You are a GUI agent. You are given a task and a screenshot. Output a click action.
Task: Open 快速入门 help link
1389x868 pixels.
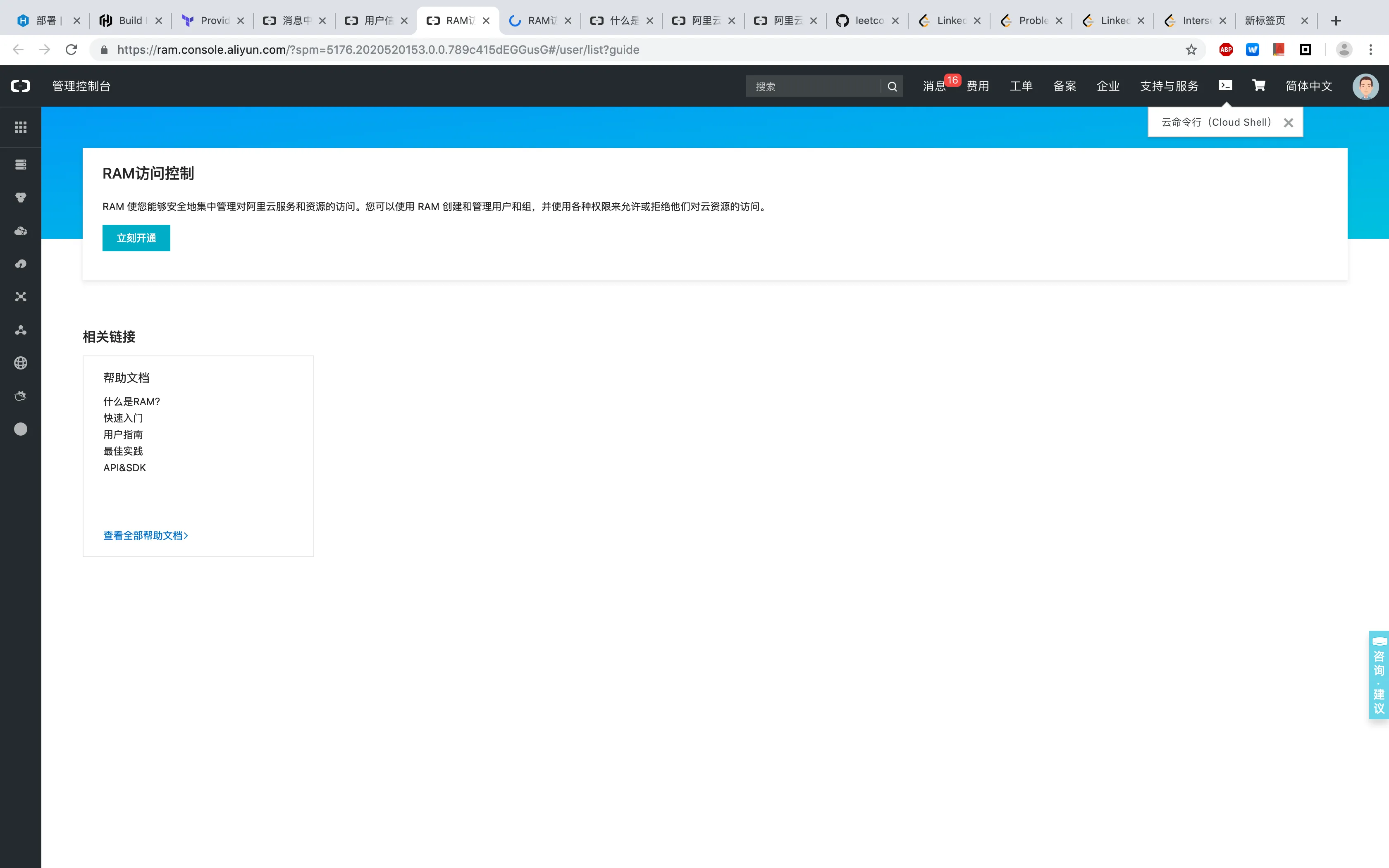click(123, 418)
